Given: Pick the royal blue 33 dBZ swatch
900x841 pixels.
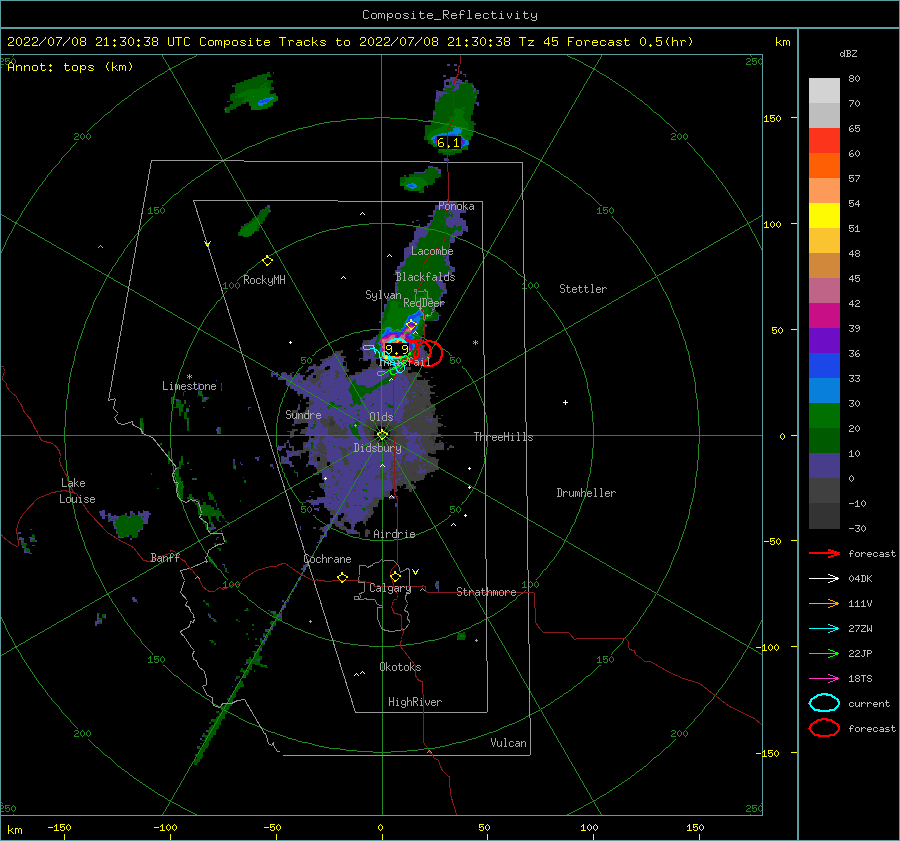Looking at the screenshot, I should pos(824,366).
